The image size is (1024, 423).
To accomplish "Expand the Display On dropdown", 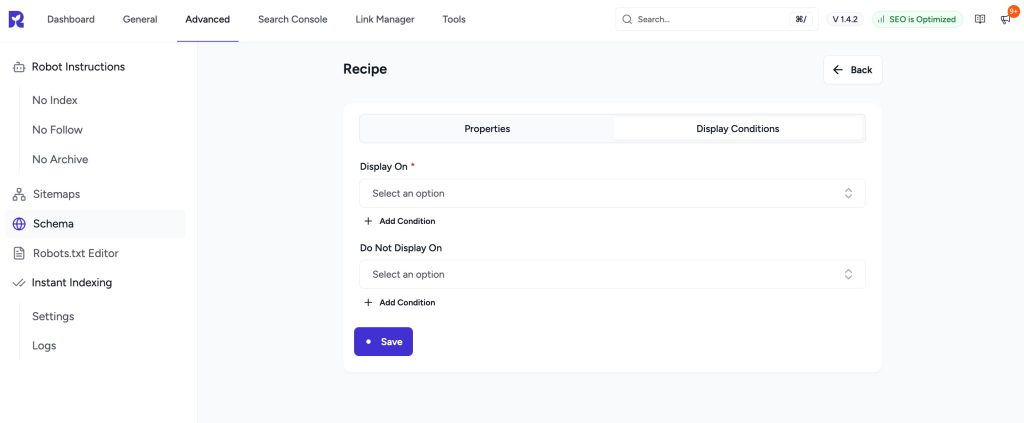I will (x=612, y=193).
